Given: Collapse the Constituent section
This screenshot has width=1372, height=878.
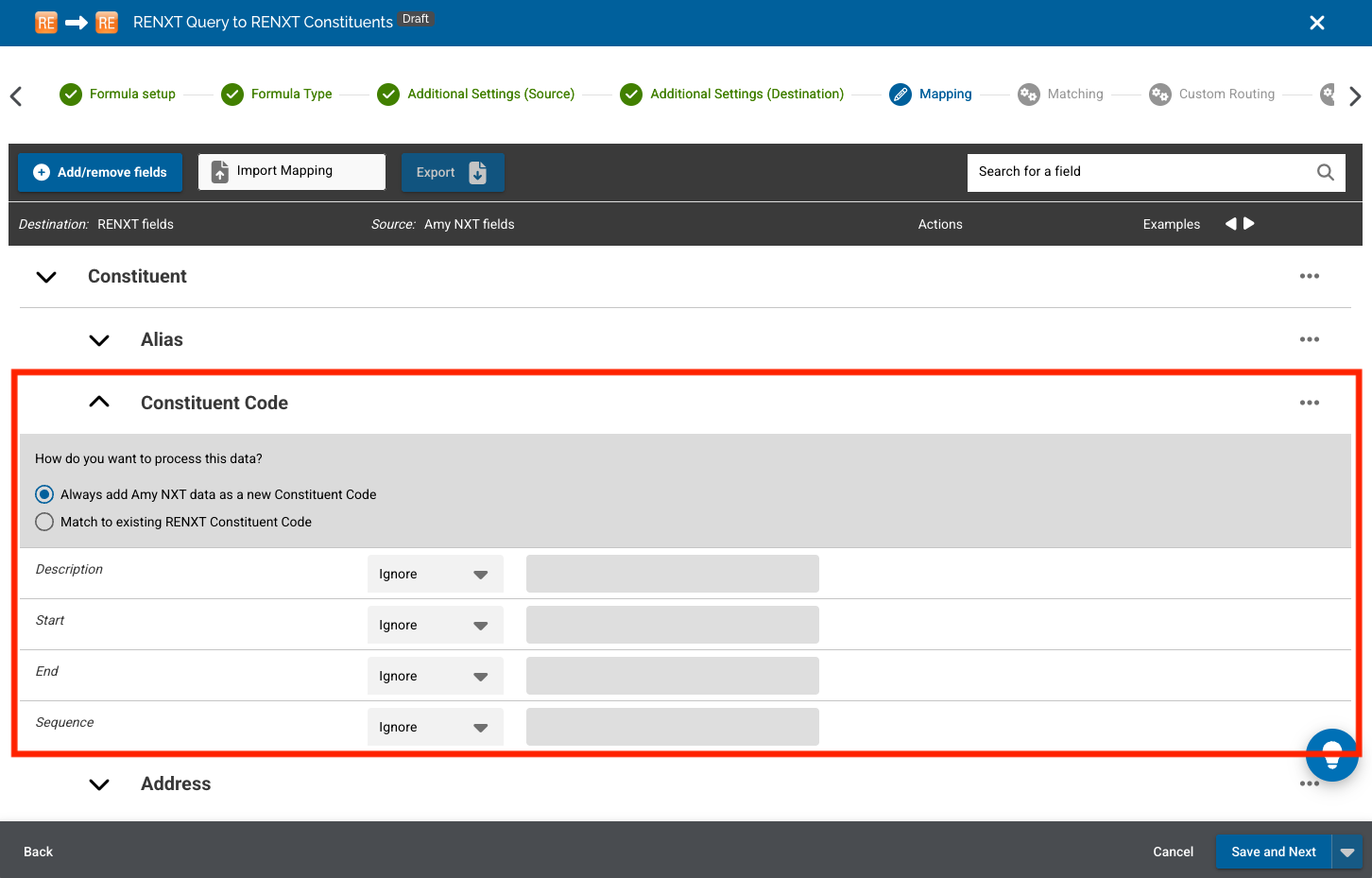Looking at the screenshot, I should (x=46, y=277).
